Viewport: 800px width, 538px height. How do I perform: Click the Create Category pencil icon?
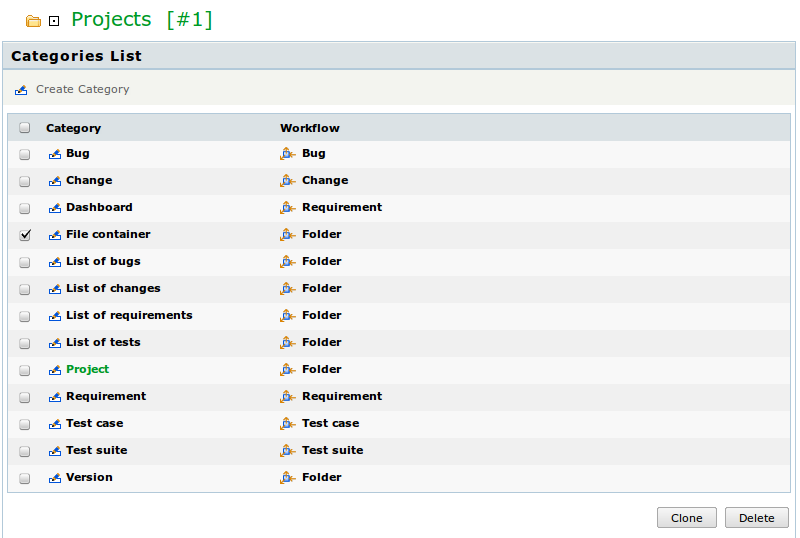[21, 90]
